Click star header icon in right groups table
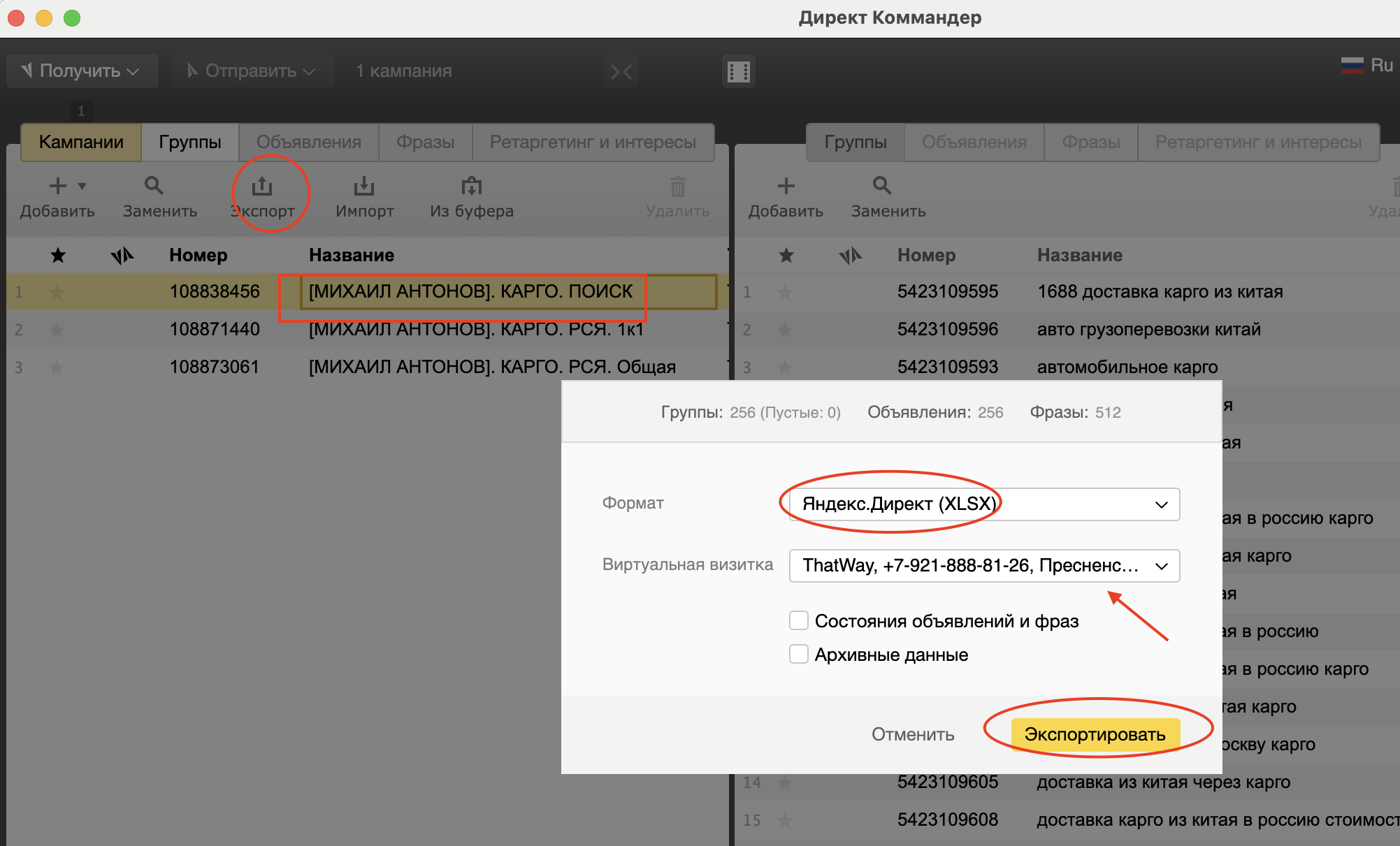1400x846 pixels. click(786, 256)
